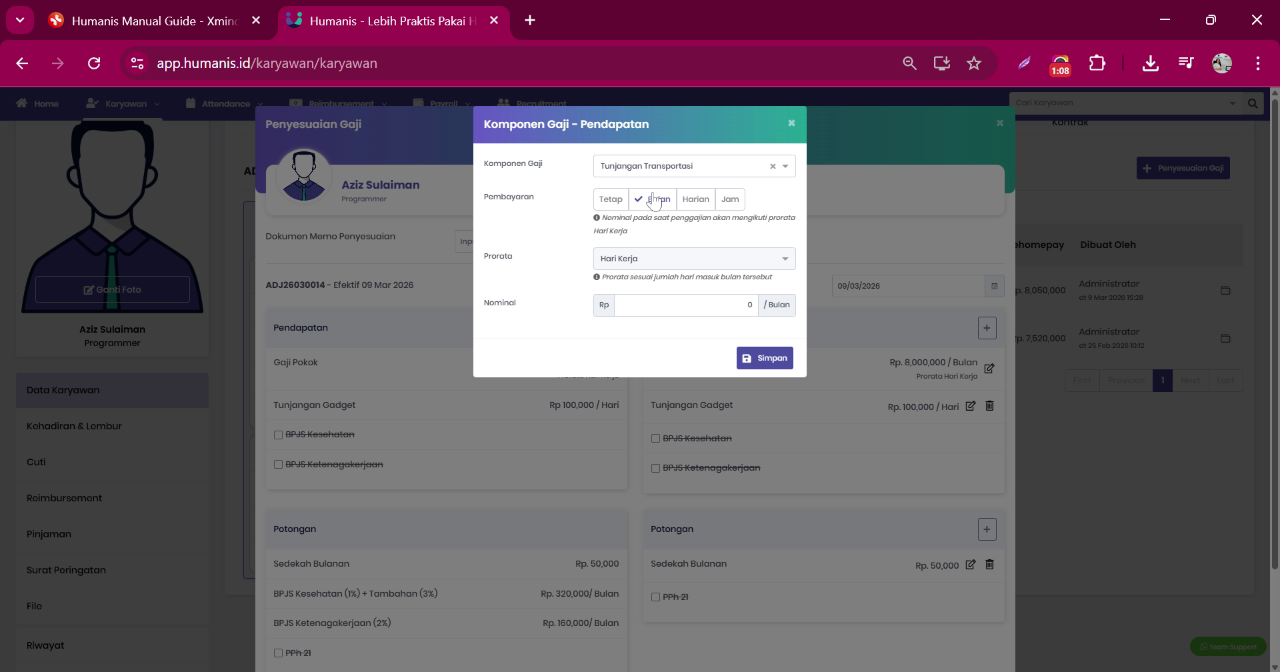Screen dimensions: 1280x672
Task: Delete the Sedekah Bulanan entry
Action: 990,564
